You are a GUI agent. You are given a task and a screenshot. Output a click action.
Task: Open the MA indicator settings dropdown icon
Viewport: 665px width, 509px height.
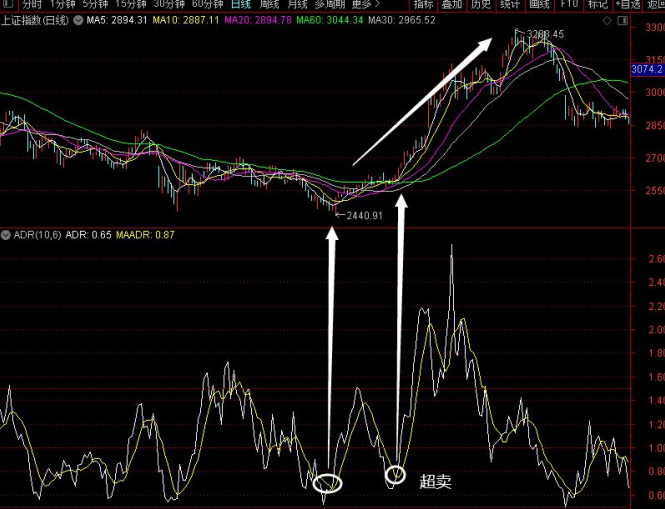(x=78, y=20)
